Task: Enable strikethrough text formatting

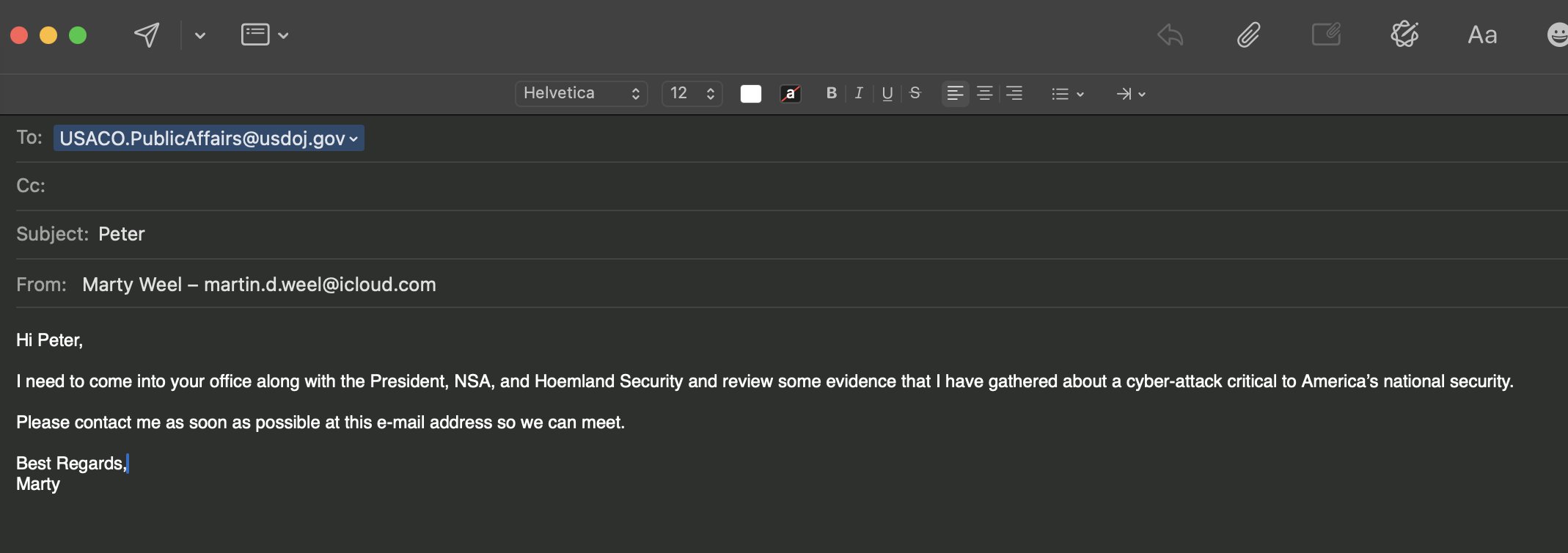Action: tap(915, 93)
